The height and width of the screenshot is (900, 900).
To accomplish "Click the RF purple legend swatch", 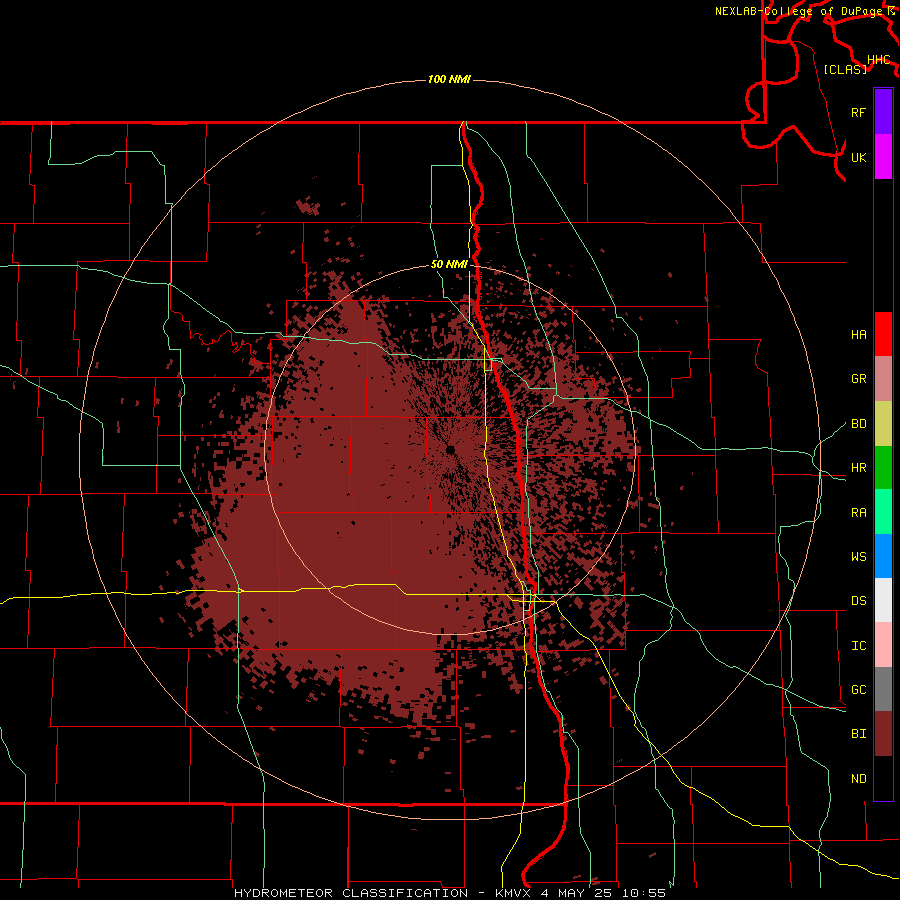I will pos(883,112).
